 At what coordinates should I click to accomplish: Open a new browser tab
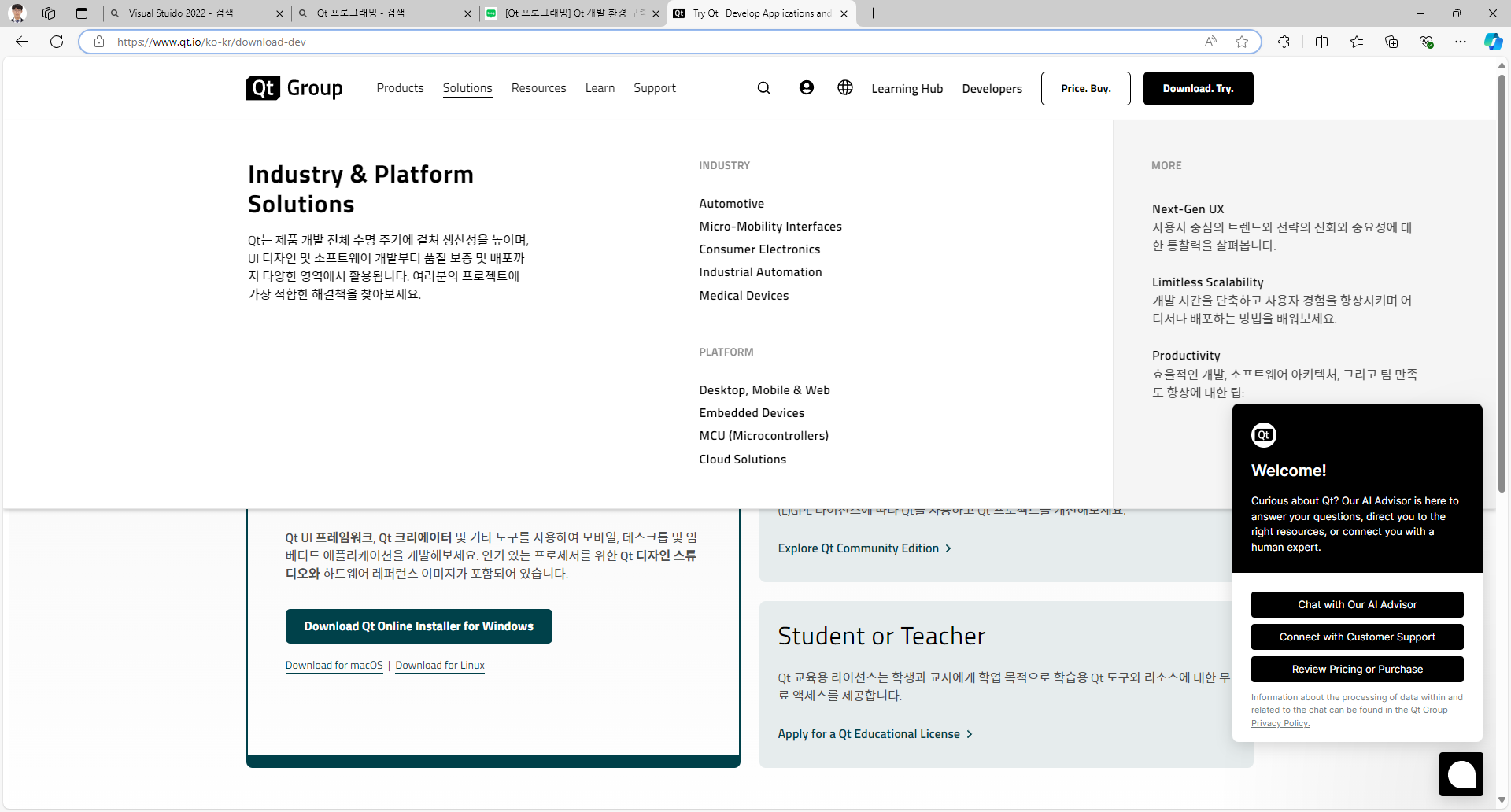coord(874,13)
